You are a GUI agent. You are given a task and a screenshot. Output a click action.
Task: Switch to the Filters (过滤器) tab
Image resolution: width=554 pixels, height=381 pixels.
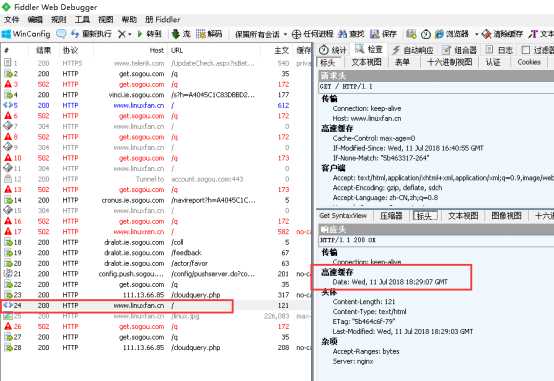coord(538,50)
